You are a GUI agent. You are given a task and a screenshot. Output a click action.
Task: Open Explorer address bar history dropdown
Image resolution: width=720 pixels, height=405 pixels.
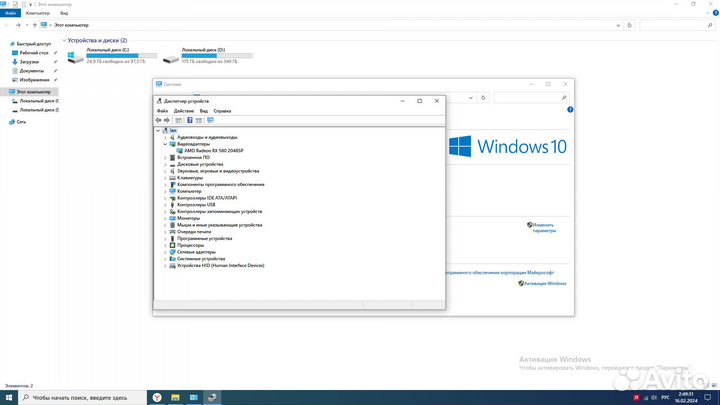tap(618, 25)
